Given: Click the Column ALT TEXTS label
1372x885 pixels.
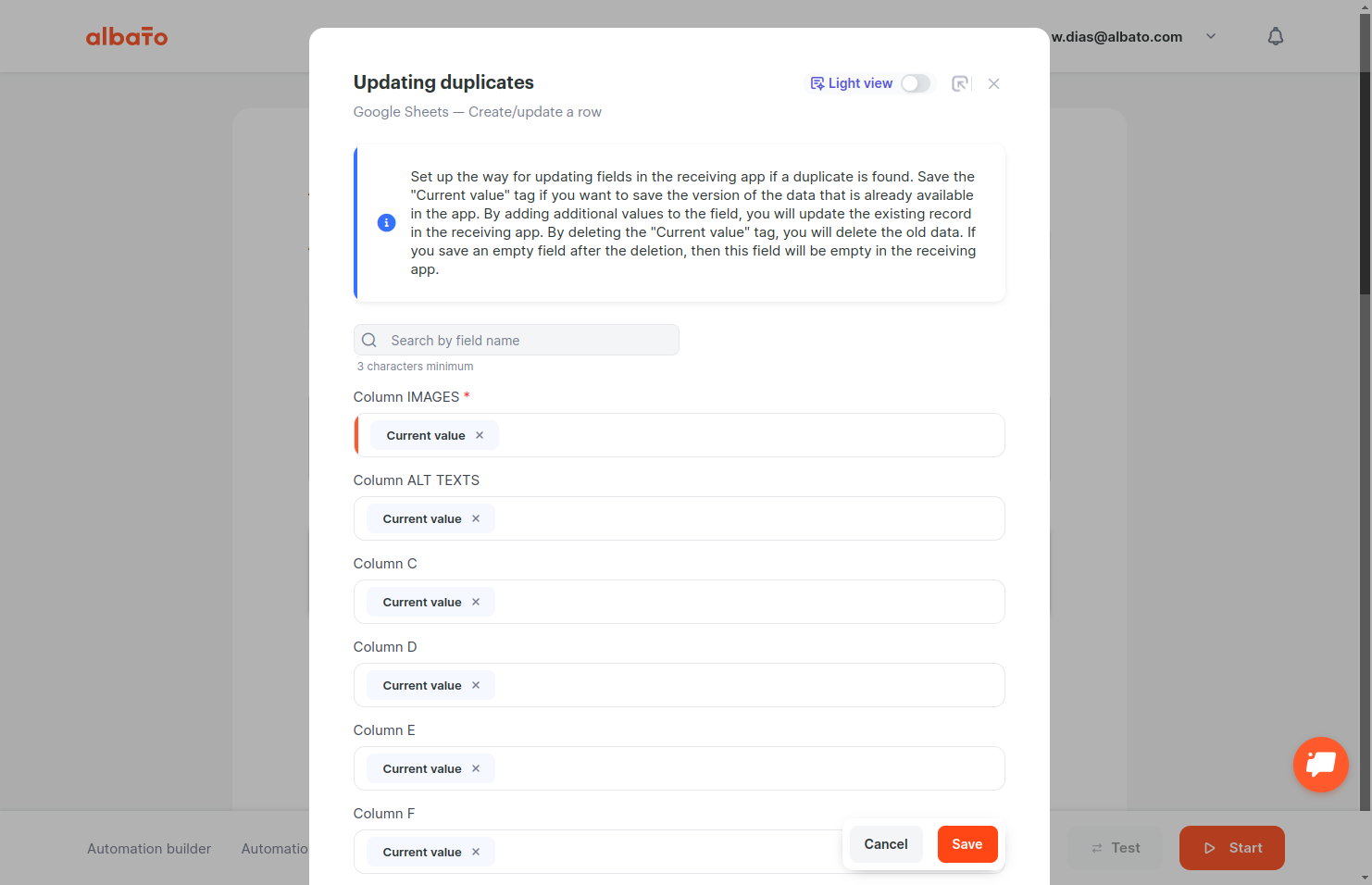Looking at the screenshot, I should coord(417,480).
